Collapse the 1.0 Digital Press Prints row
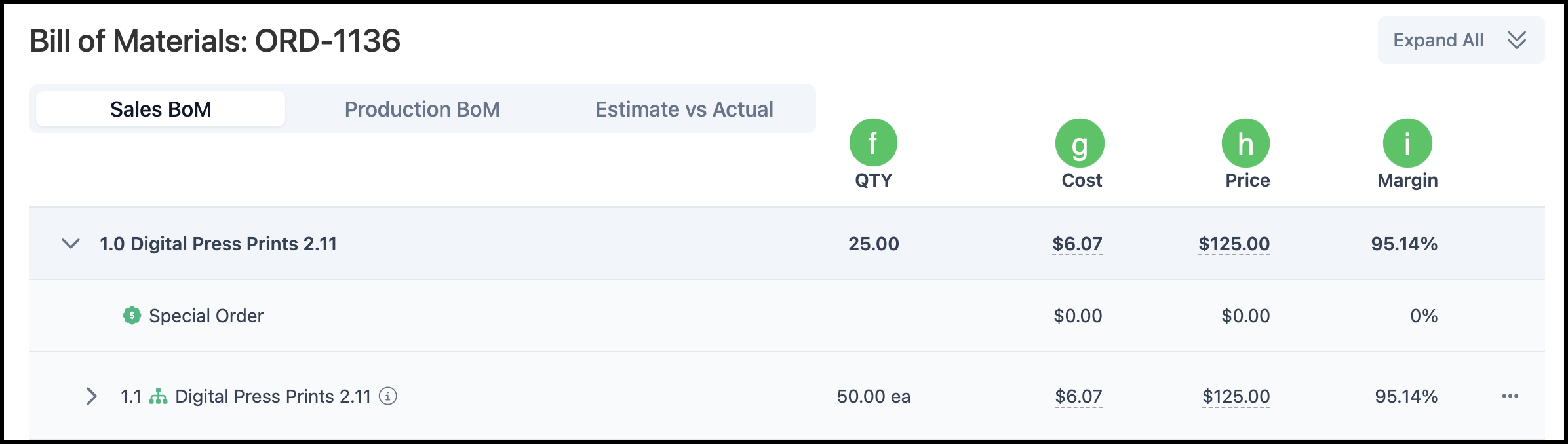1568x444 pixels. pyautogui.click(x=71, y=244)
